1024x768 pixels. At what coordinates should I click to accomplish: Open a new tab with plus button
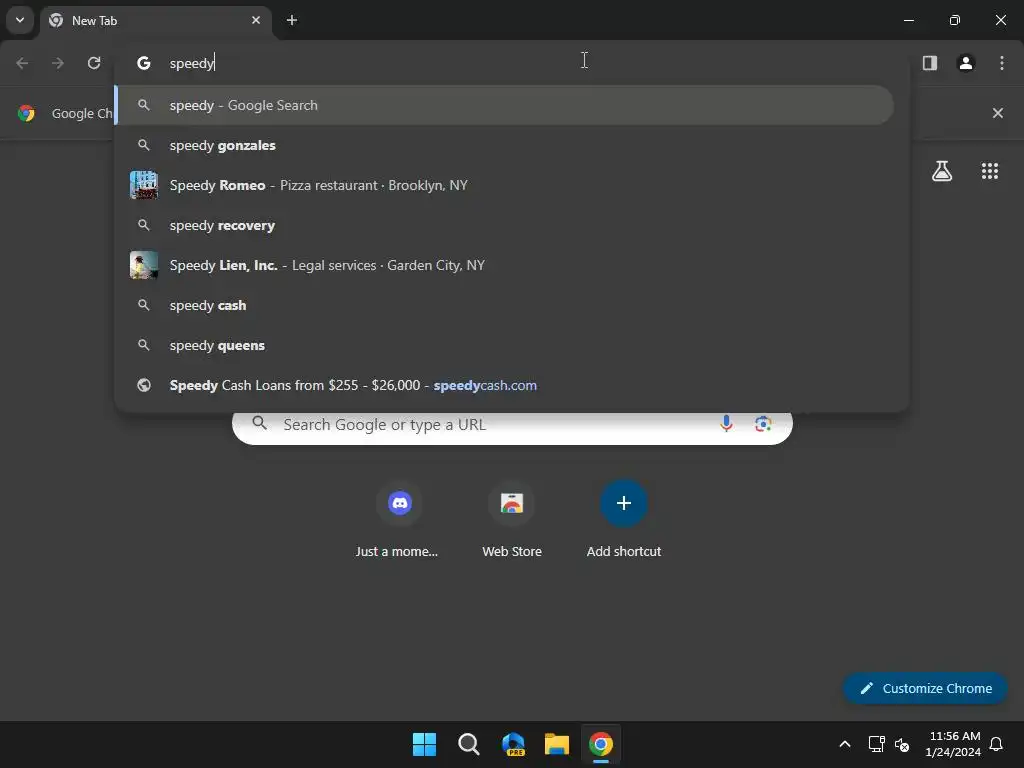[292, 20]
